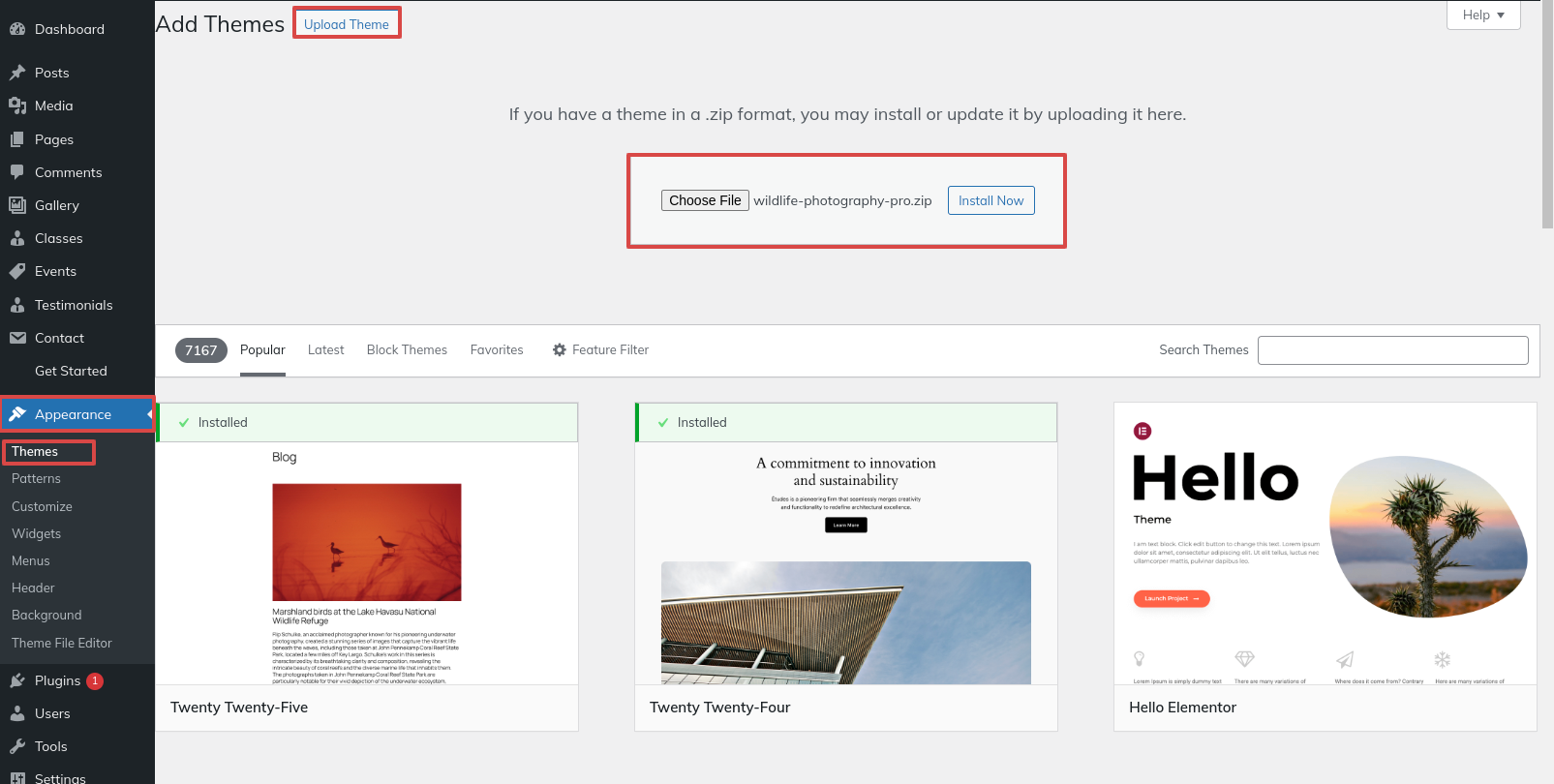Switch to the Favorites tab
The width and height of the screenshot is (1554, 784).
[x=497, y=349]
